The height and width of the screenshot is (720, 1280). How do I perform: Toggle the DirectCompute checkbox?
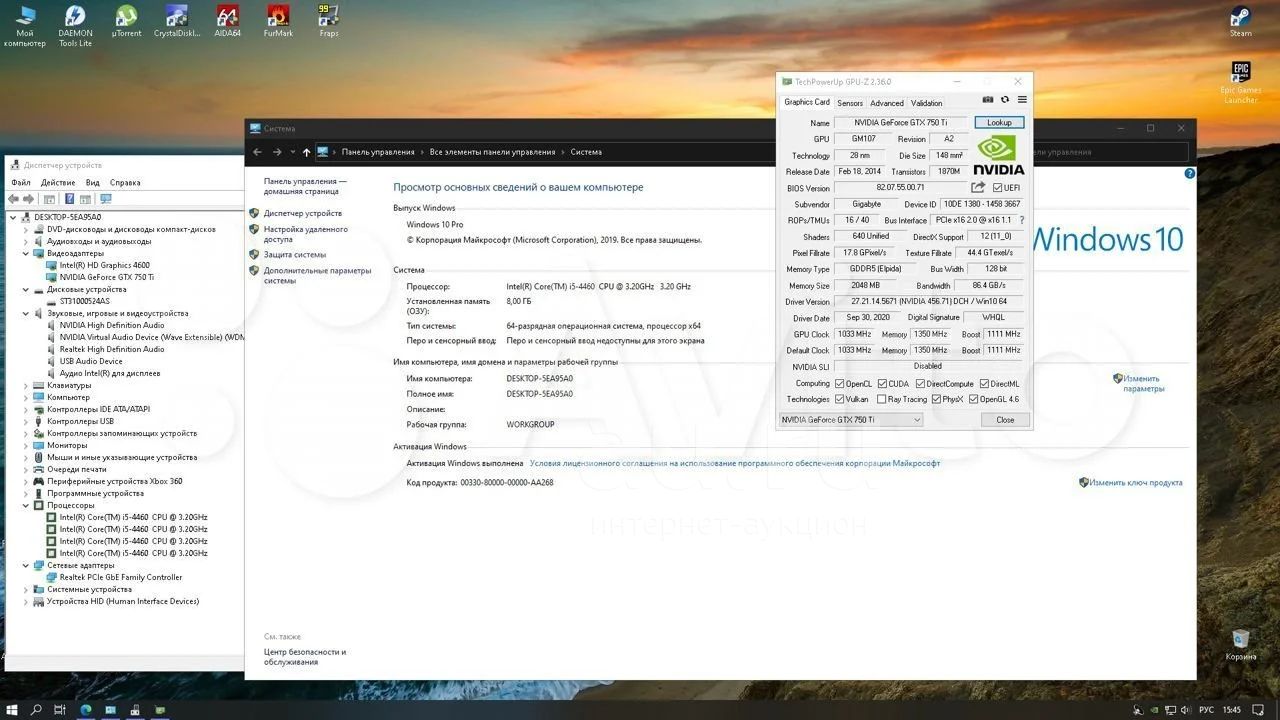click(919, 384)
